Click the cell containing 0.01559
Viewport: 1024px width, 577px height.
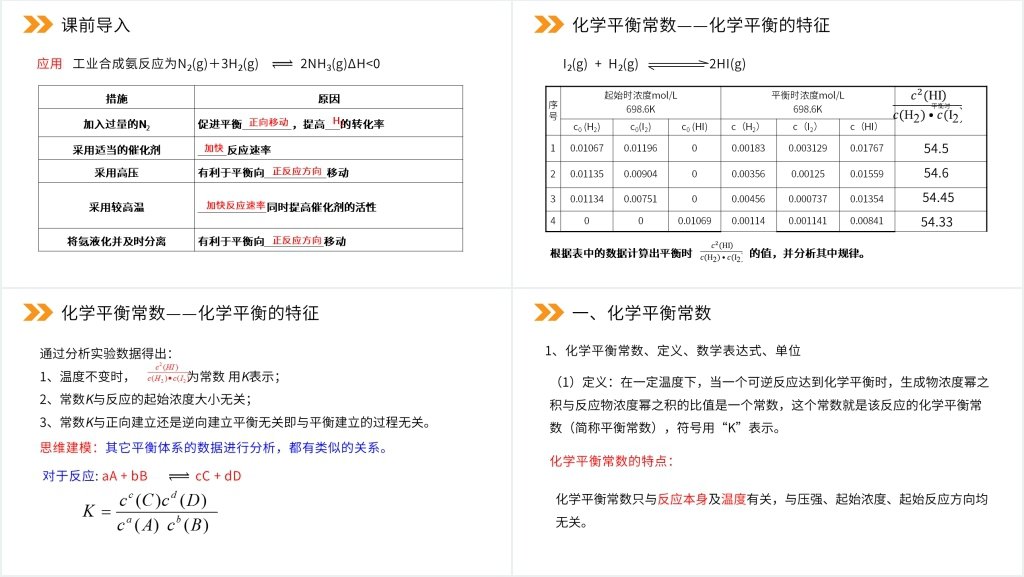[x=867, y=174]
